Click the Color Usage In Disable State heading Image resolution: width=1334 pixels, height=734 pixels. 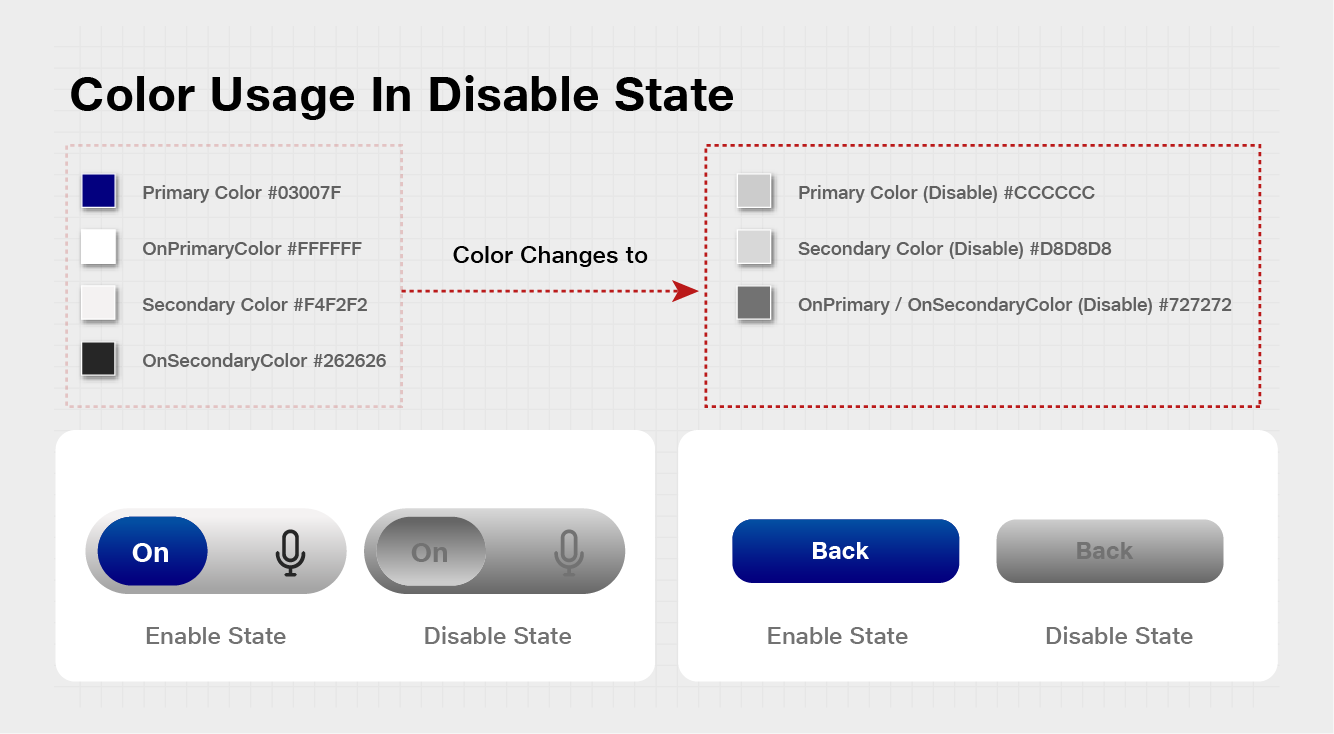pyautogui.click(x=402, y=95)
